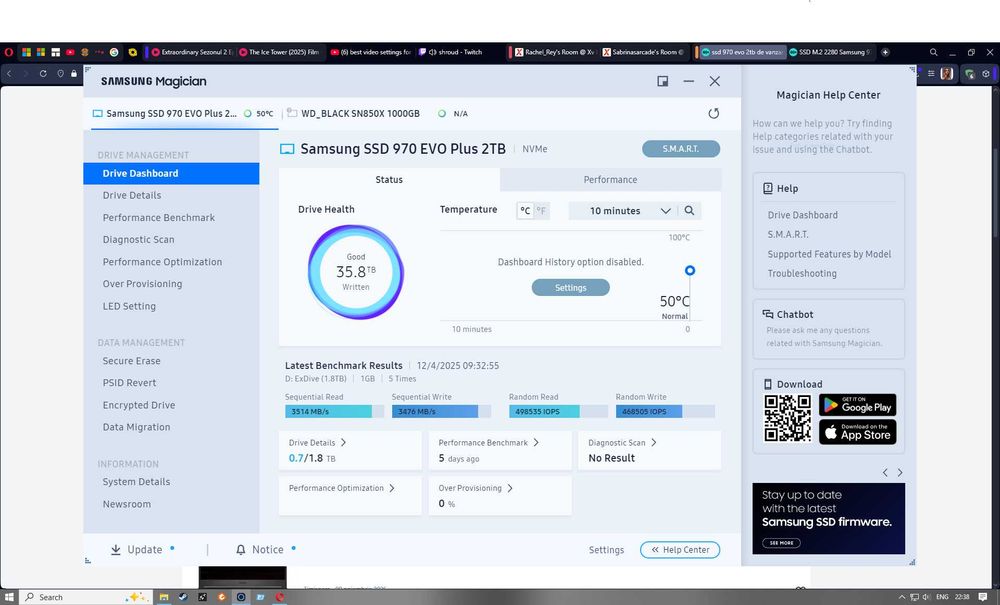The width and height of the screenshot is (1000, 605).
Task: Click the Random Write result bar
Action: pos(665,412)
